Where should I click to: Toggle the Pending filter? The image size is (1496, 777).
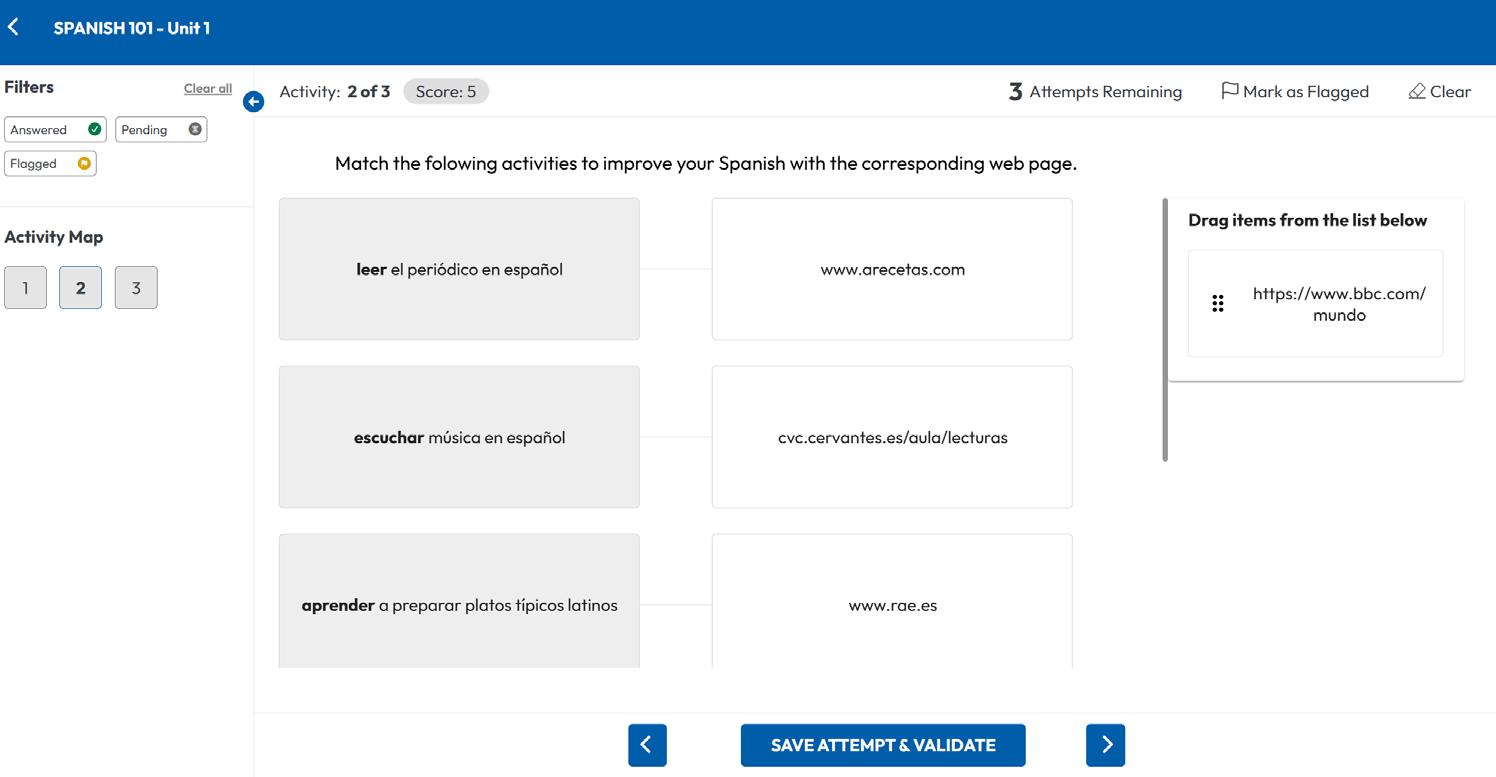161,130
